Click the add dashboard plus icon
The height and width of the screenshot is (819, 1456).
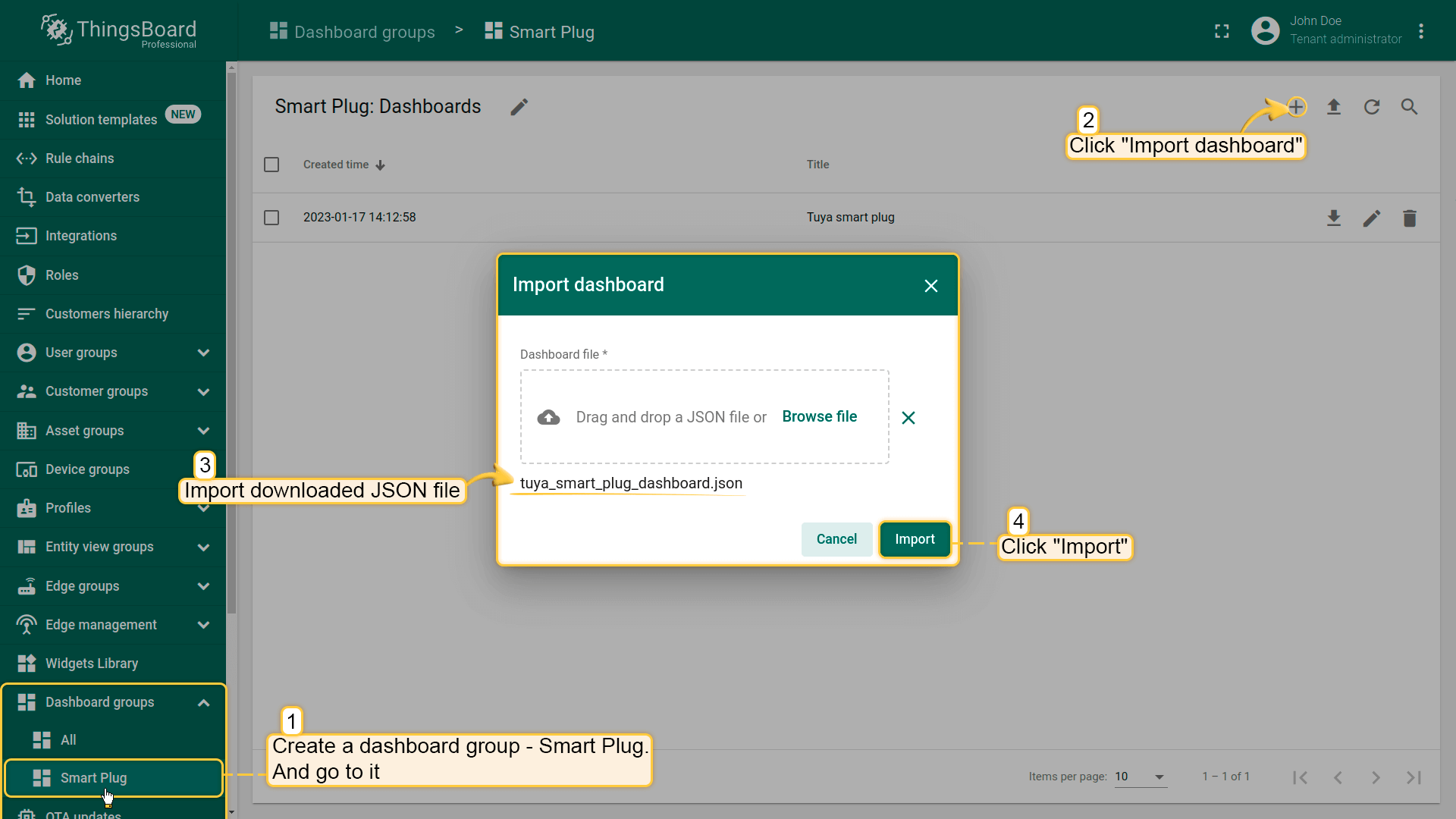1296,107
